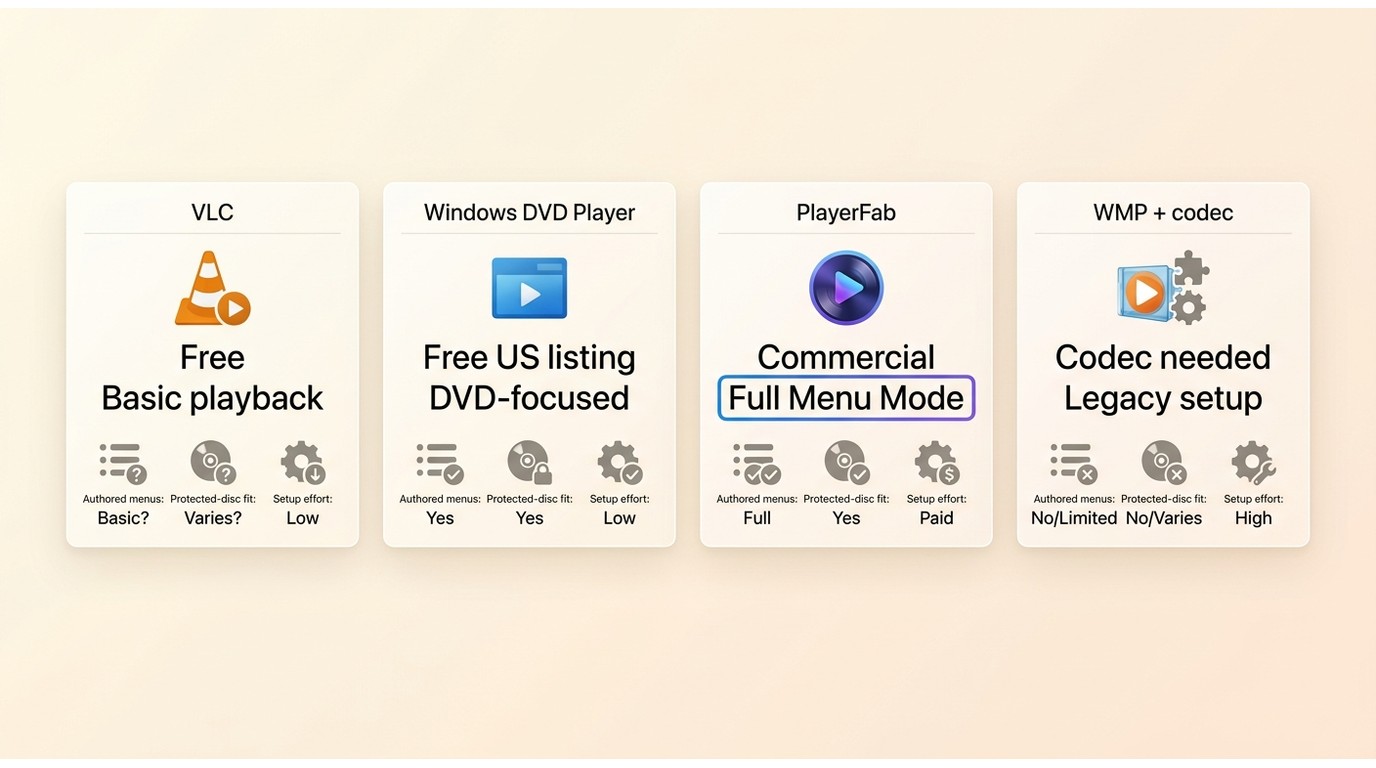1376x768 pixels.
Task: Click PlayerFab 'Setup effort:' label
Action: pos(937,499)
